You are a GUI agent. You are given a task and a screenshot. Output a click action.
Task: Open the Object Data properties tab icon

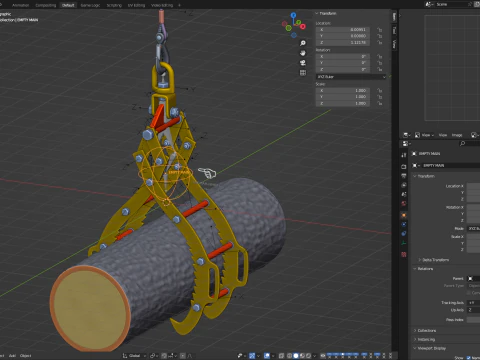pyautogui.click(x=404, y=243)
